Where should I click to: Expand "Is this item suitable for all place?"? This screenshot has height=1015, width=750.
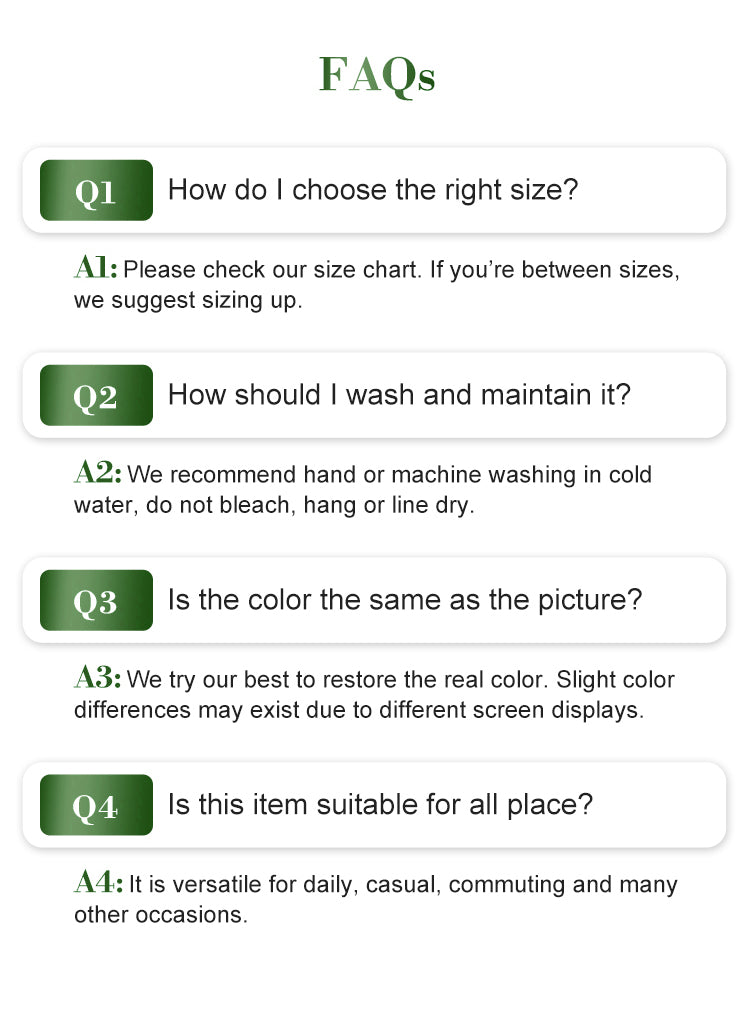click(x=374, y=805)
